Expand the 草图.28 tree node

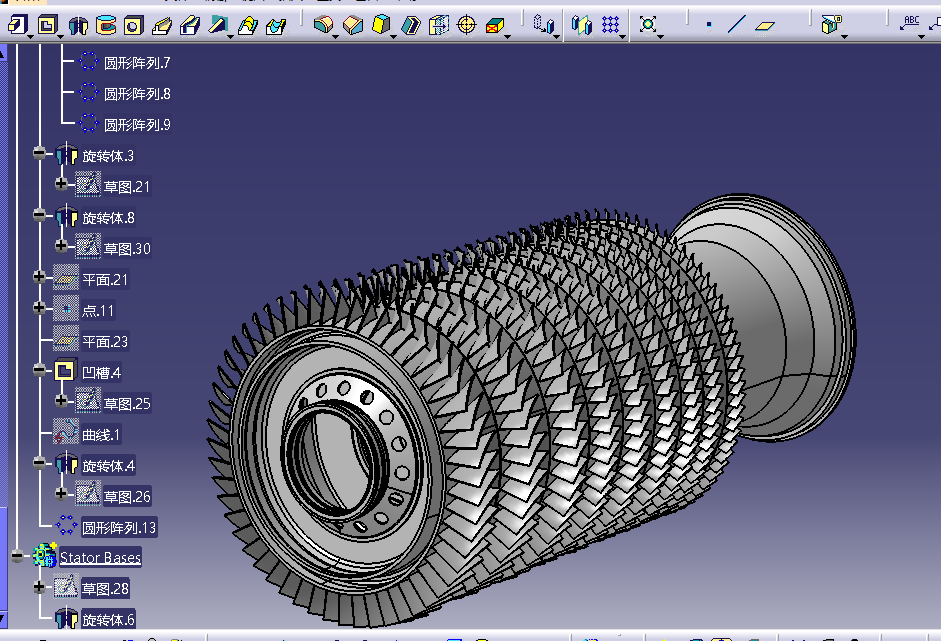[x=40, y=587]
